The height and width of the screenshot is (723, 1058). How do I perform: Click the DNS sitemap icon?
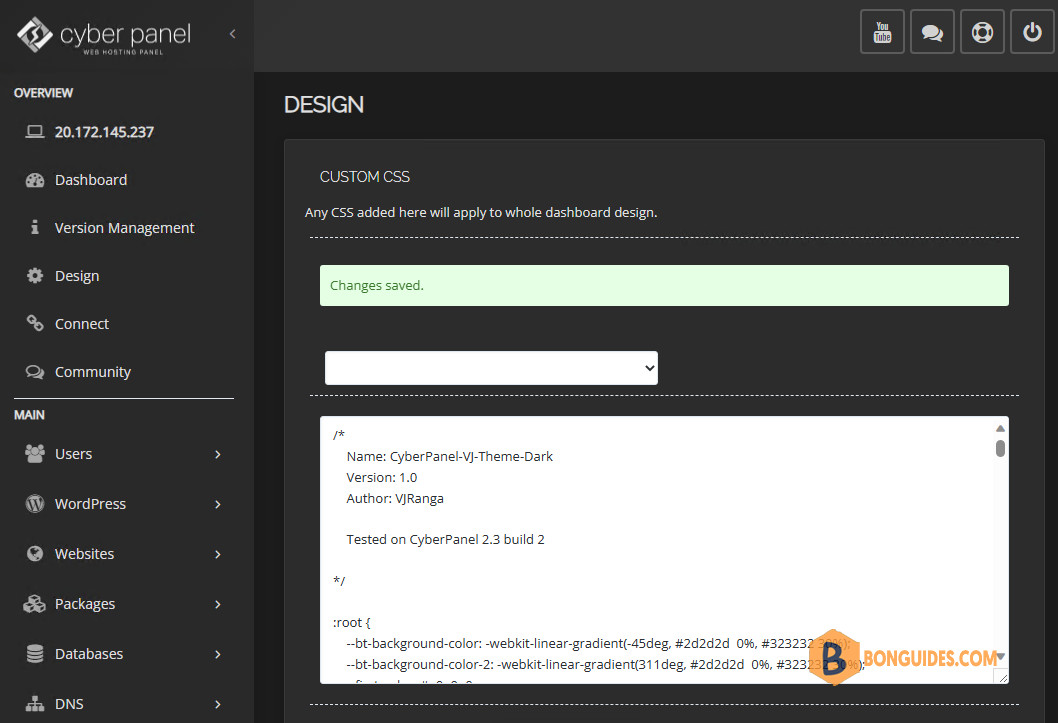pos(34,703)
